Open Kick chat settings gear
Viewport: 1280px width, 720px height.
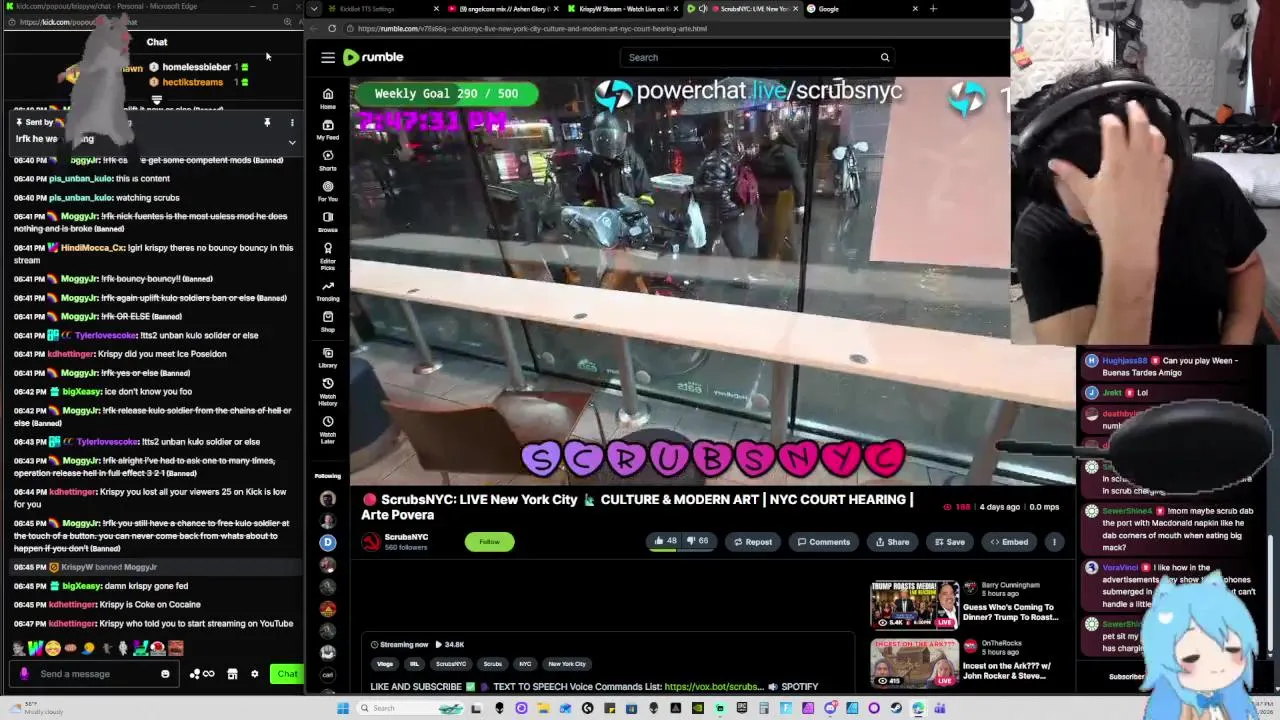pos(255,674)
